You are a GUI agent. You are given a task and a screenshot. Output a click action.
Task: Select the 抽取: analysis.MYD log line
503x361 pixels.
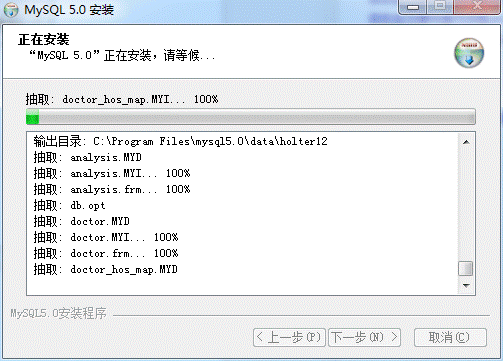(x=88, y=157)
